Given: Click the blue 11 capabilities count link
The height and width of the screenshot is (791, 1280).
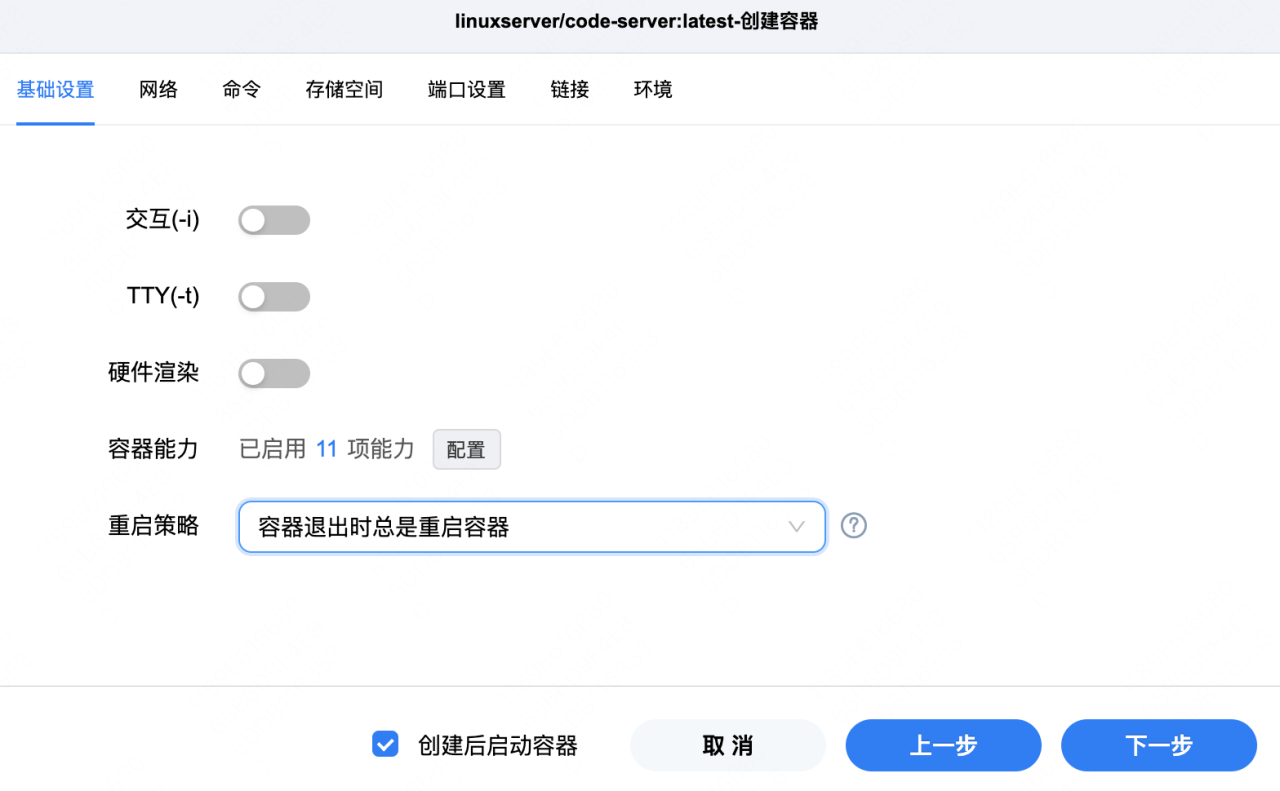Looking at the screenshot, I should pyautogui.click(x=326, y=449).
